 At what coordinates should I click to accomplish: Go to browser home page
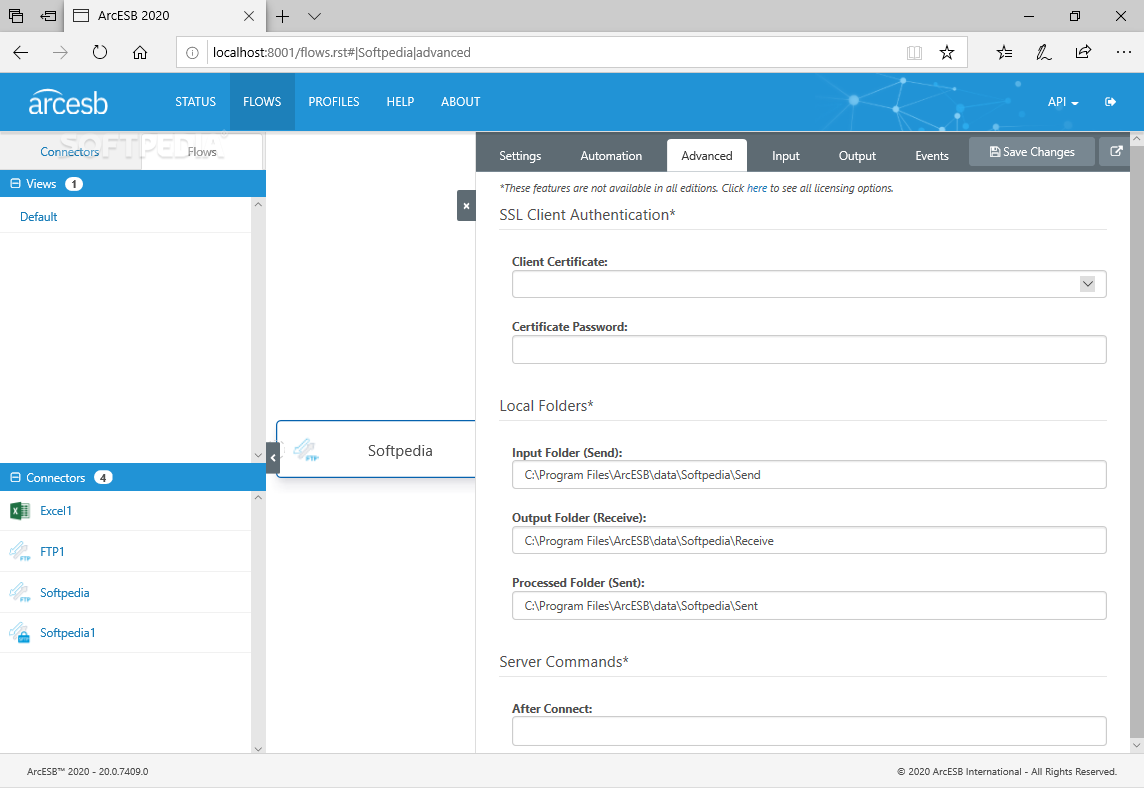[x=140, y=53]
